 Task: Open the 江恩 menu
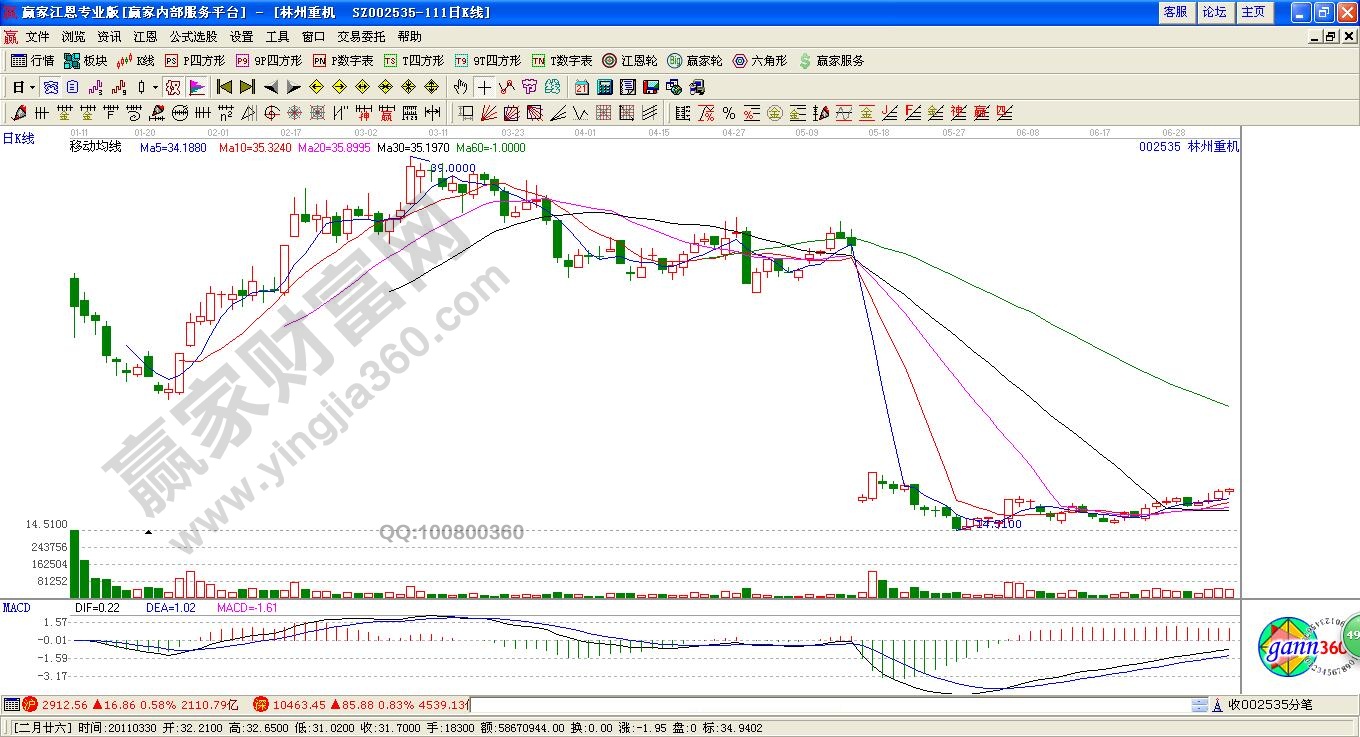145,37
